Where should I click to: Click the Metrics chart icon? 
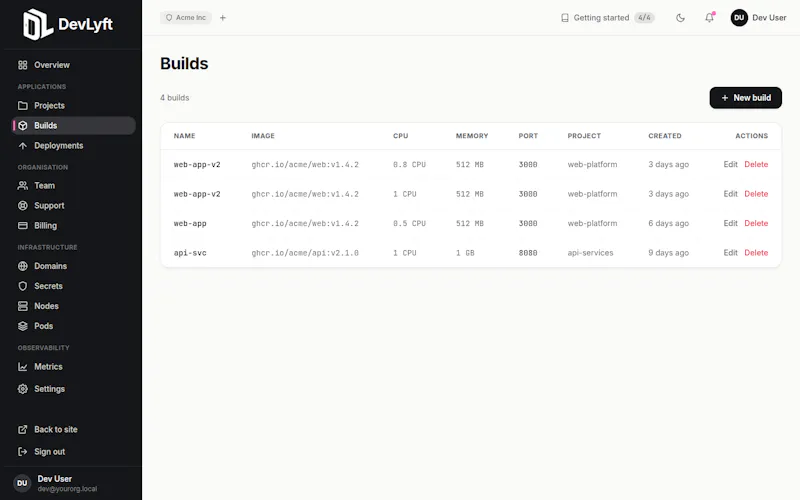(22, 367)
